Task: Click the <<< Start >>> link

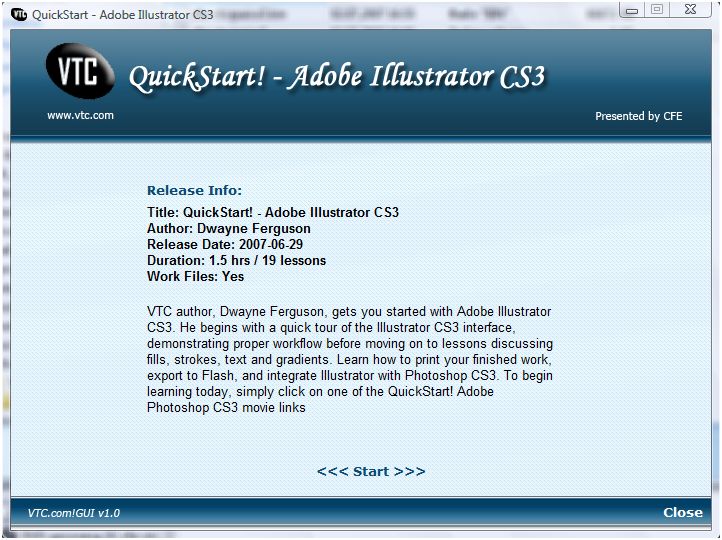Action: (371, 471)
